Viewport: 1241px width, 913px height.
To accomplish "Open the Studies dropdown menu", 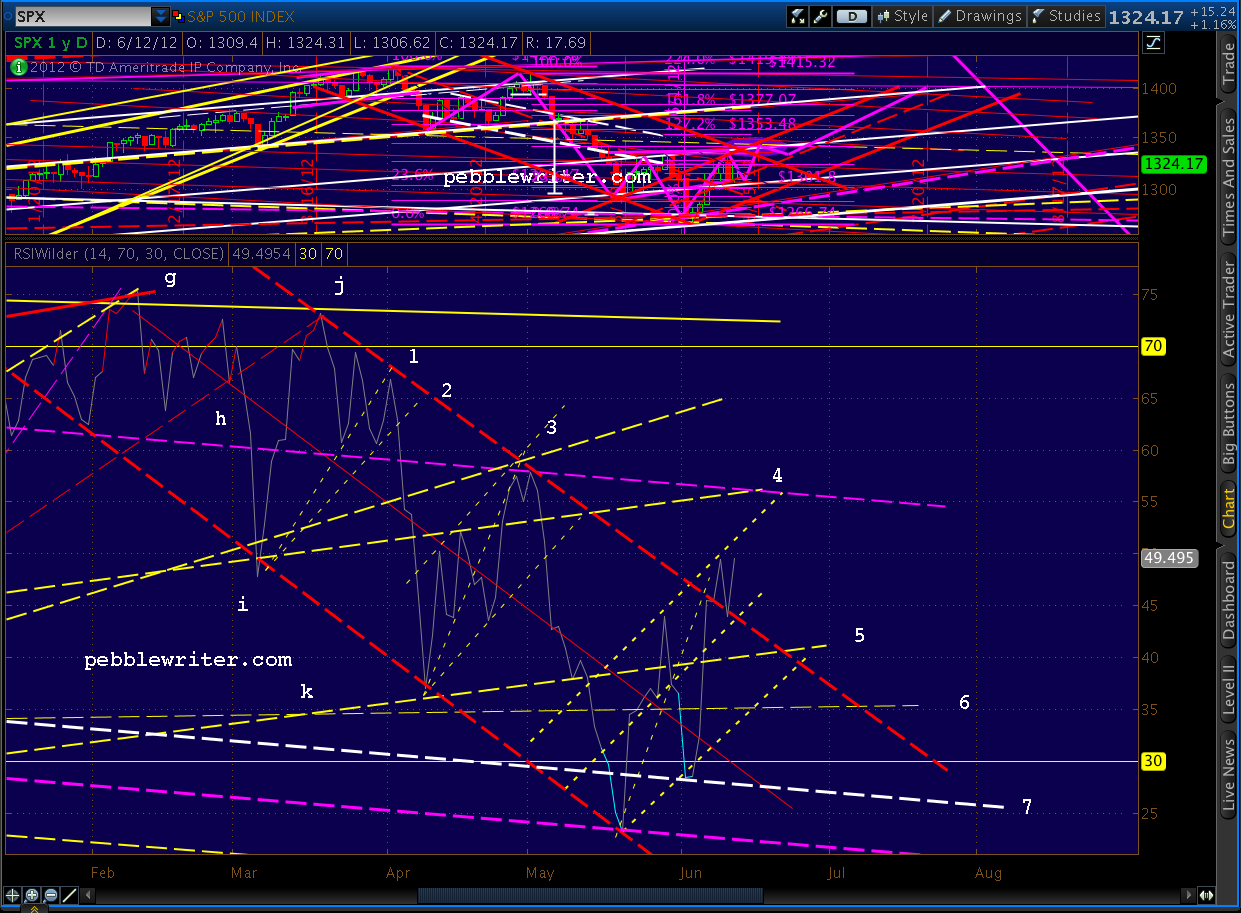I will (x=1066, y=16).
